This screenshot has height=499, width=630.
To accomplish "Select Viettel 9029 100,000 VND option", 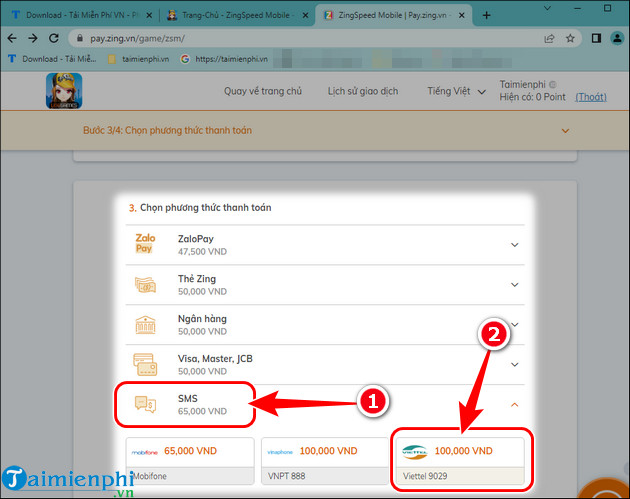I will [x=460, y=461].
